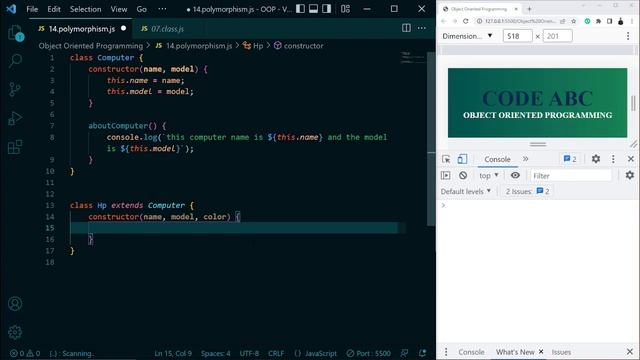Split the editor to the right
This screenshot has height=360, width=640.
point(406,28)
